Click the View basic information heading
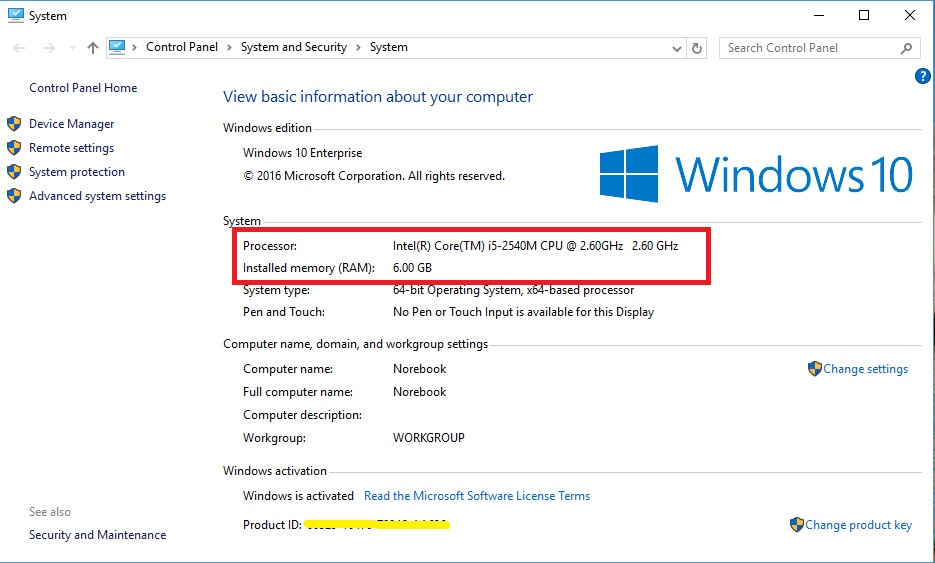Screen dimensions: 935x563 [x=378, y=97]
